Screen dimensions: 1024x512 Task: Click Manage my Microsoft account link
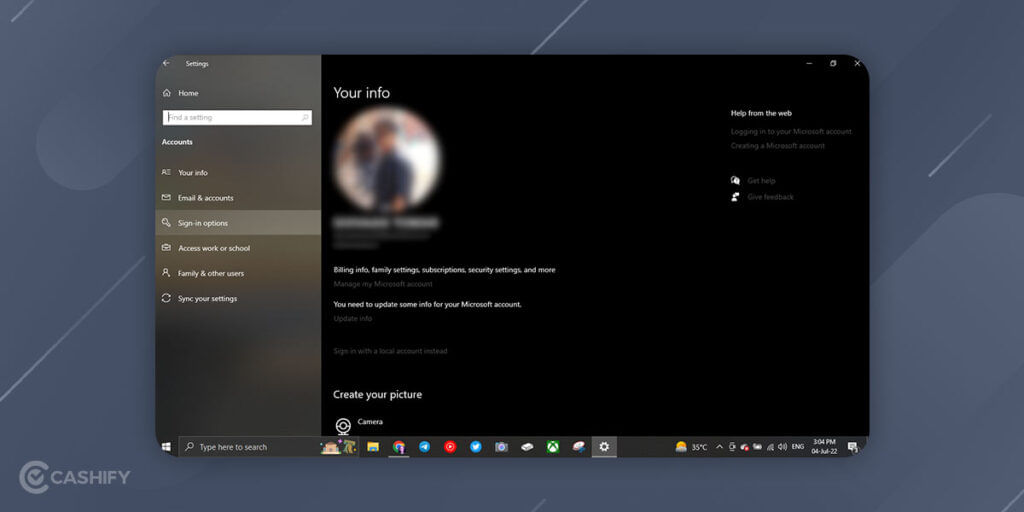click(x=383, y=284)
